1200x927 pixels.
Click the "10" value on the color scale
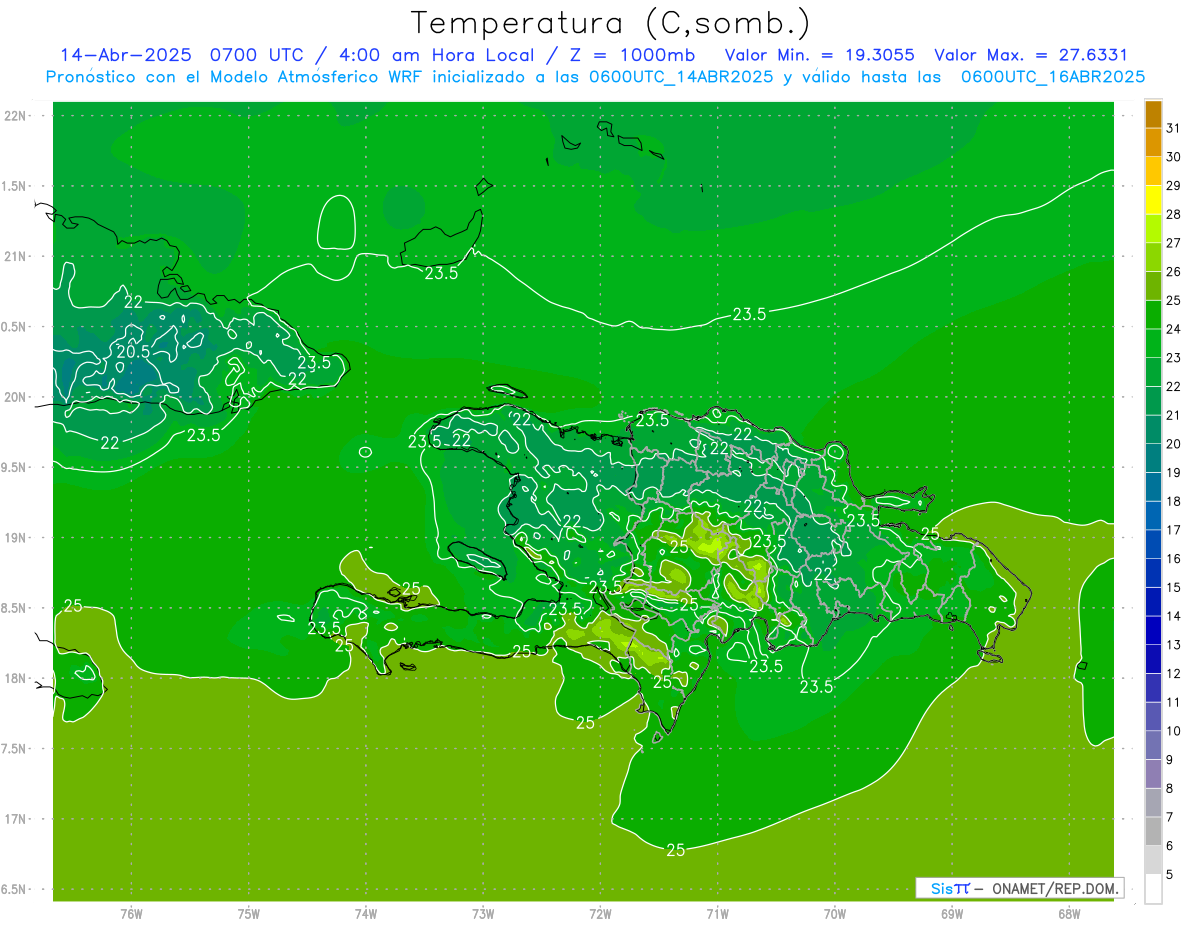[1174, 730]
